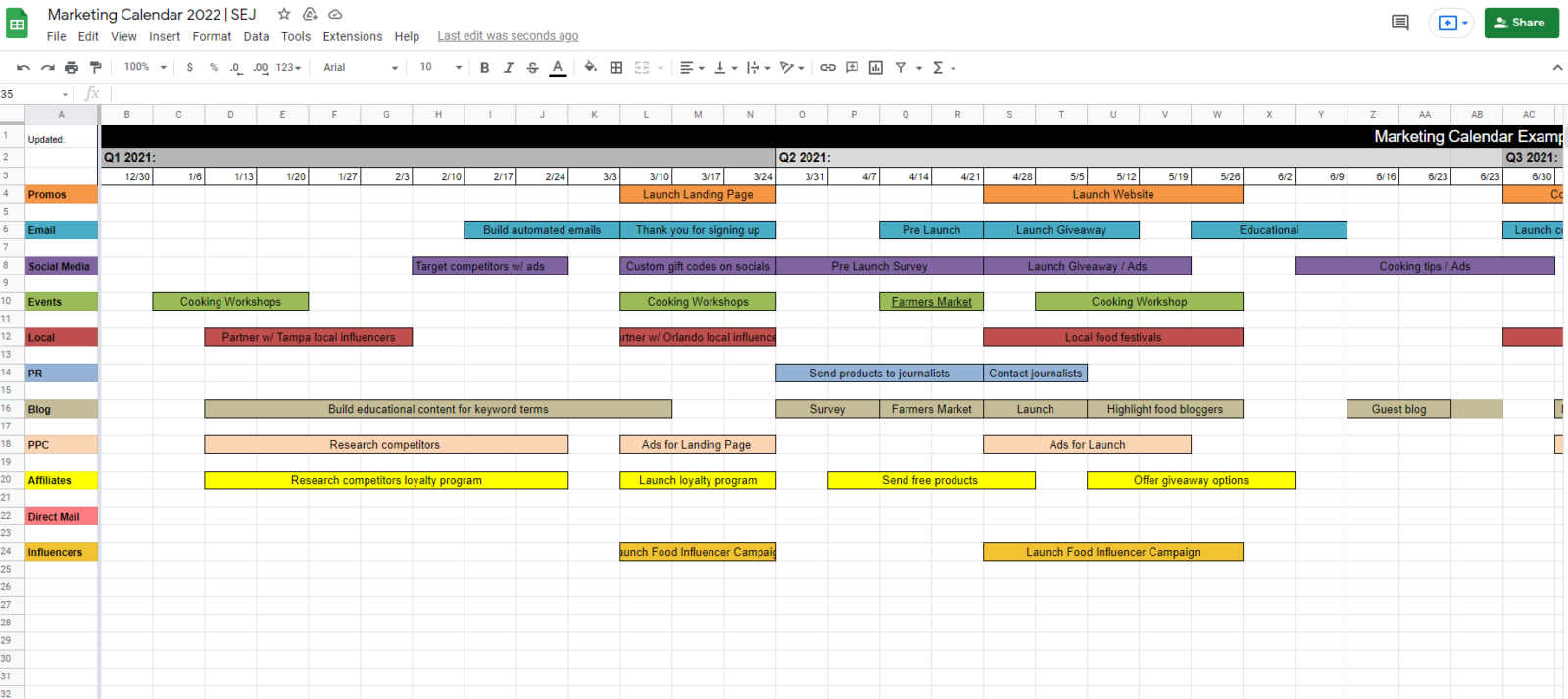1568x699 pixels.
Task: Click the green Share button
Action: (1521, 23)
